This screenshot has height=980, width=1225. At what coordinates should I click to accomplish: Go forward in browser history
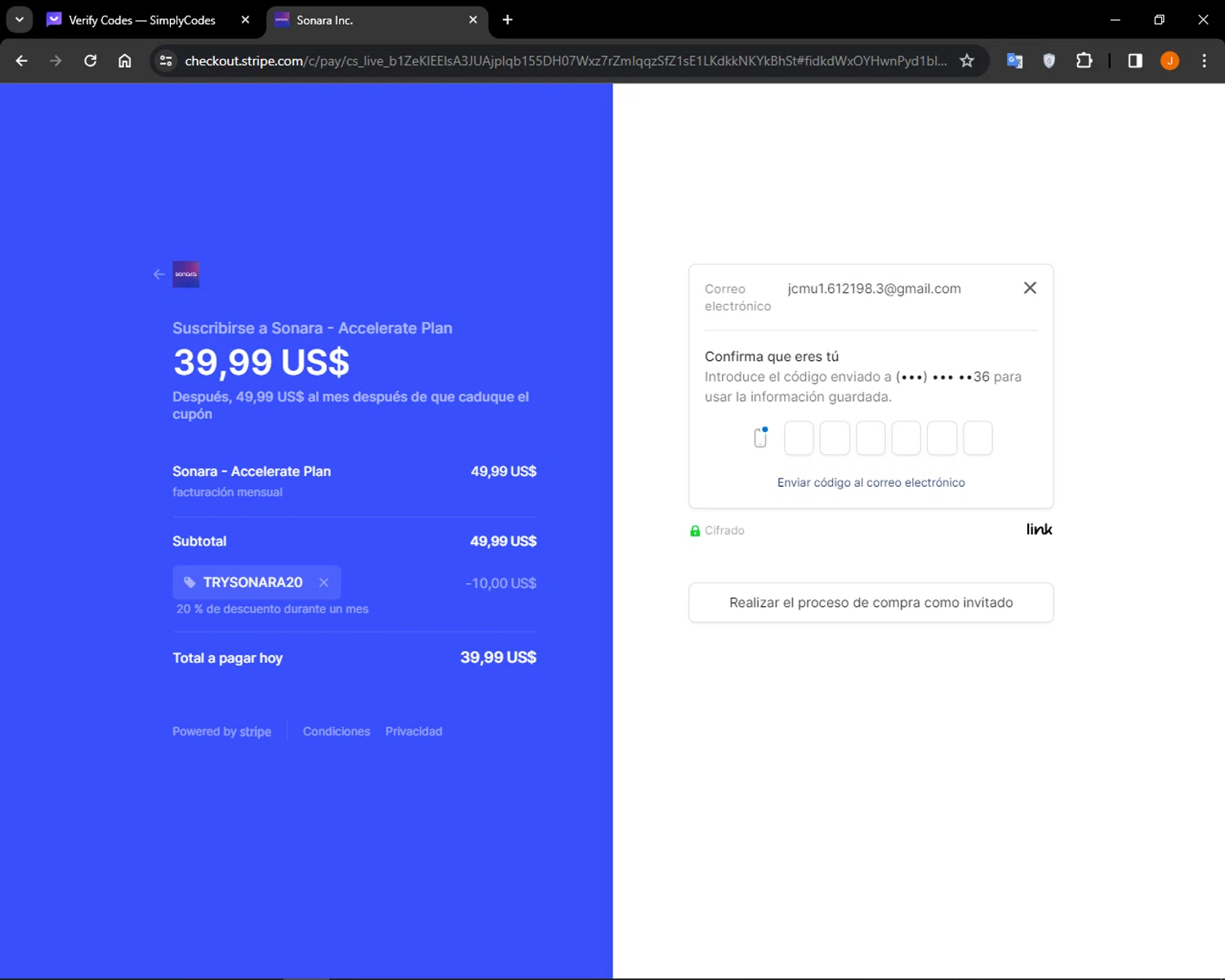[x=56, y=60]
